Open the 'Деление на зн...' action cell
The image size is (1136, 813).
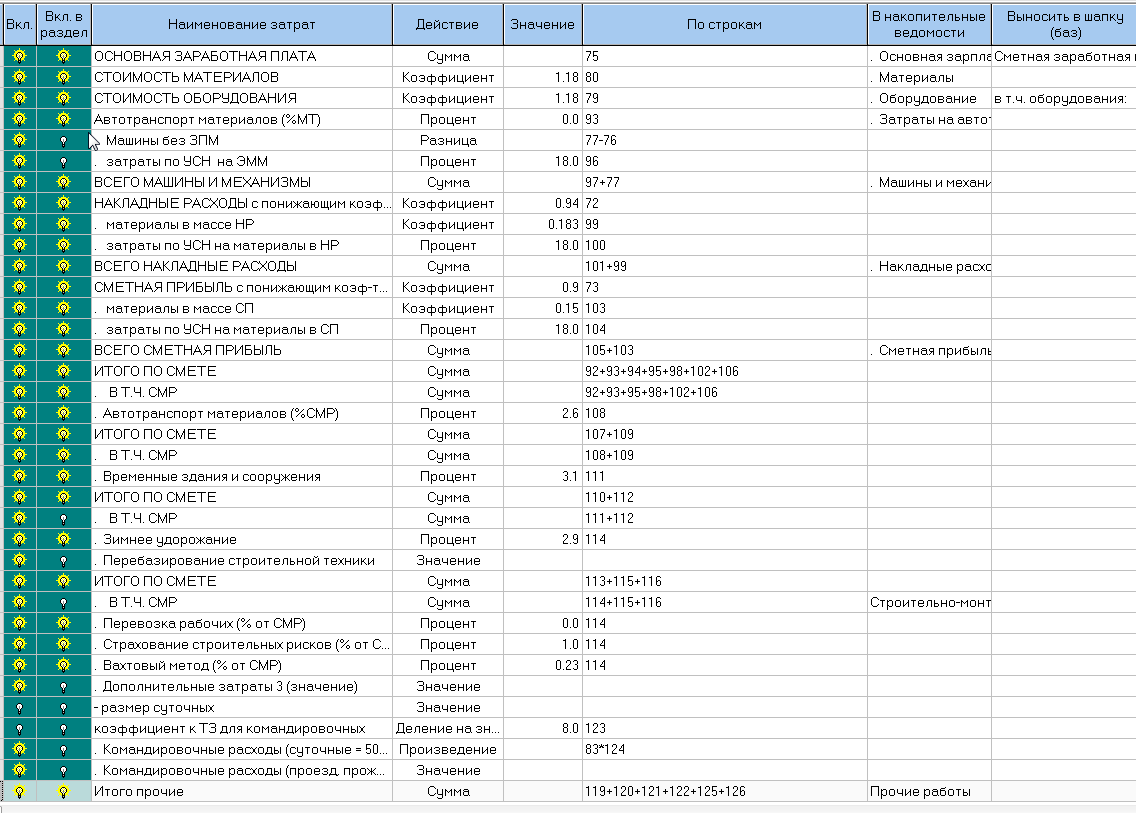point(447,729)
